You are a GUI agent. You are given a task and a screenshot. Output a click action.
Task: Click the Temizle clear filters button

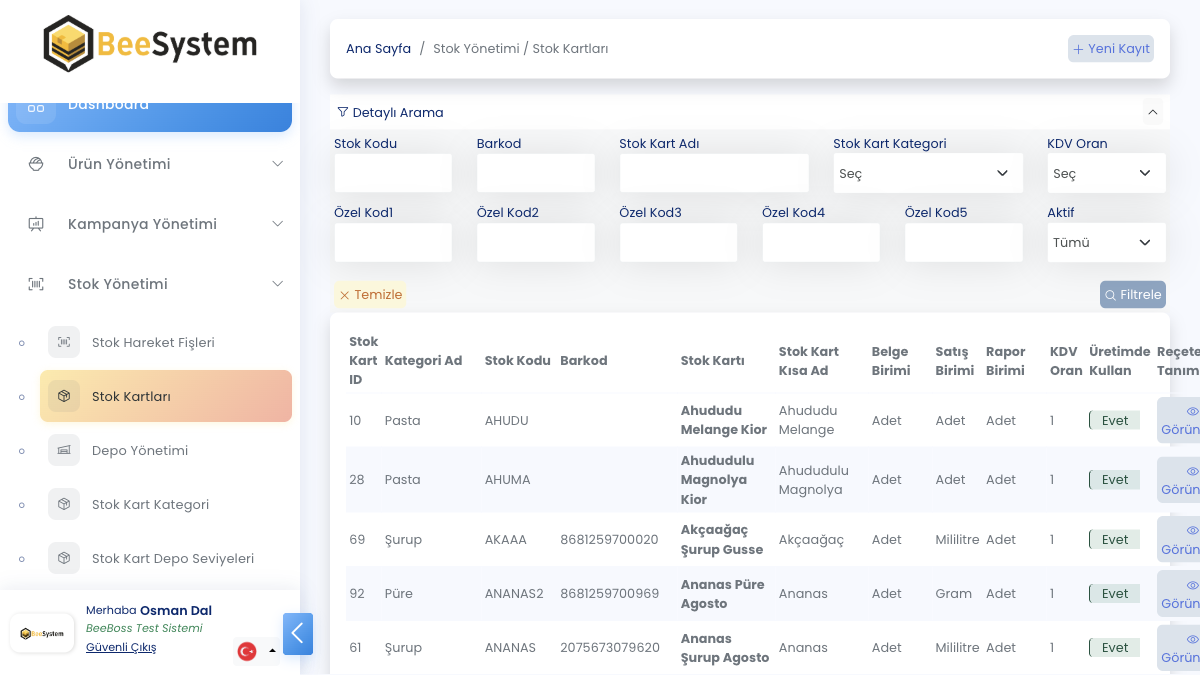click(370, 295)
